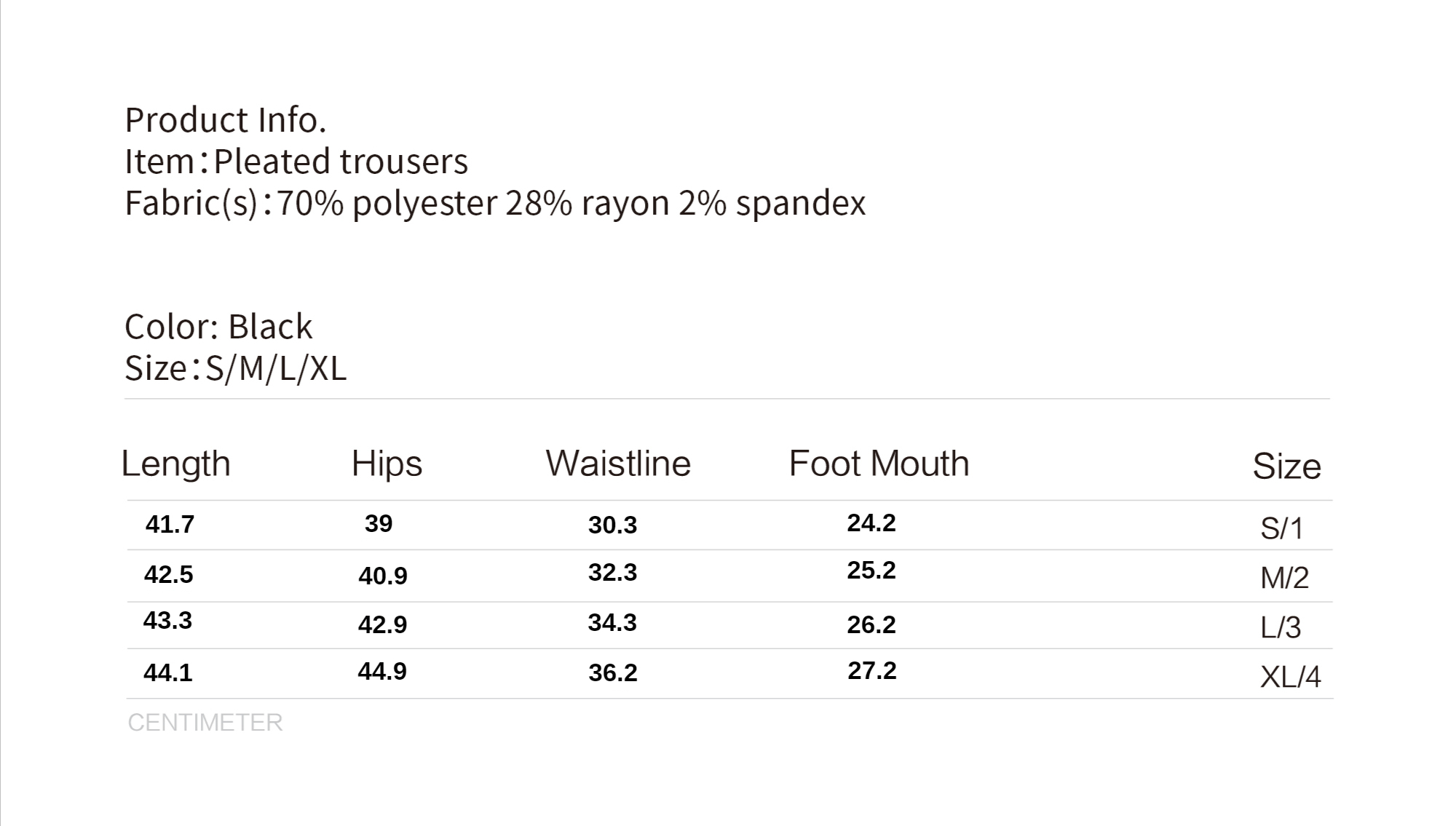Screen dimensions: 1456x826
Task: Click the Hips column header
Action: click(x=387, y=464)
